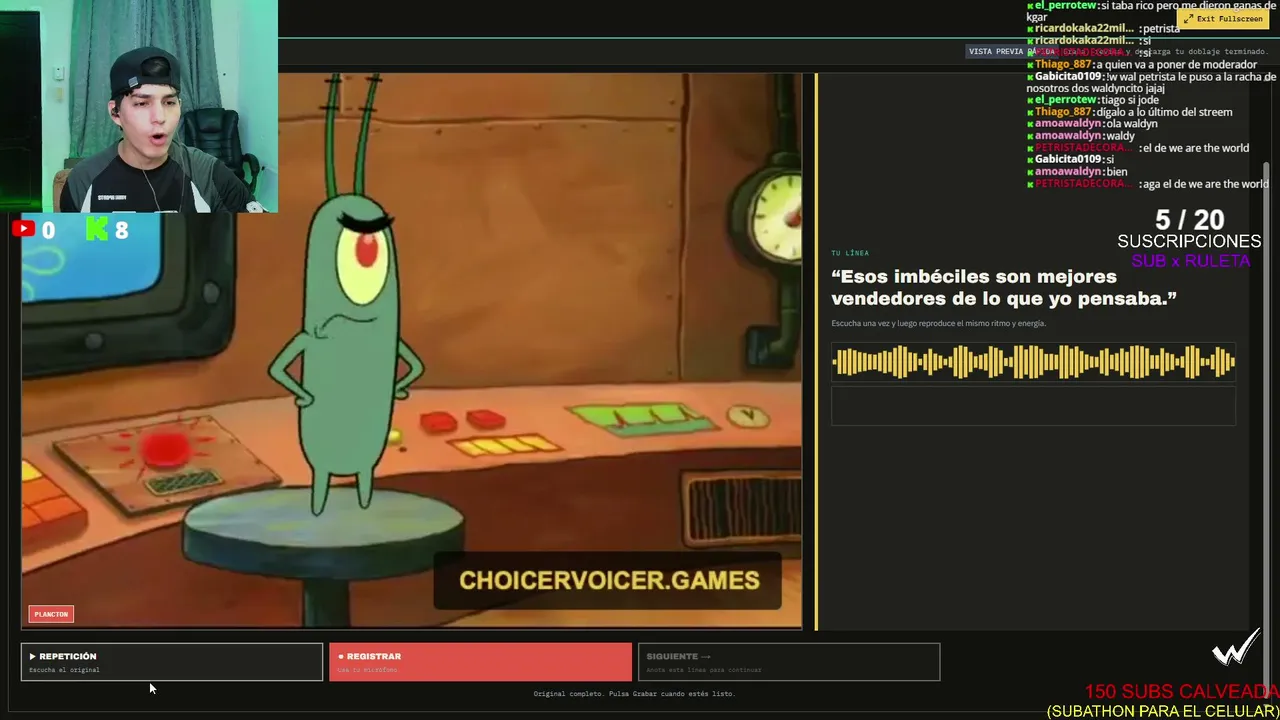
Task: Click the green Kick icon in the overlay
Action: (x=97, y=229)
